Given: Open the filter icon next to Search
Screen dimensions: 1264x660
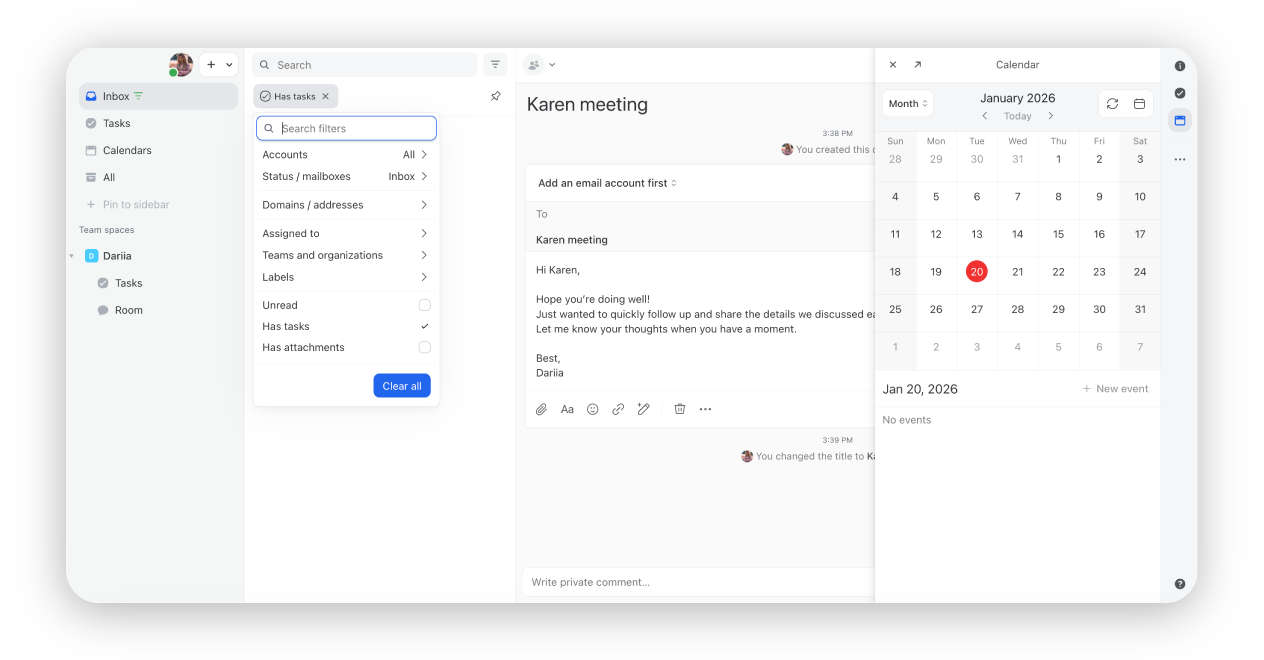Looking at the screenshot, I should [x=495, y=65].
